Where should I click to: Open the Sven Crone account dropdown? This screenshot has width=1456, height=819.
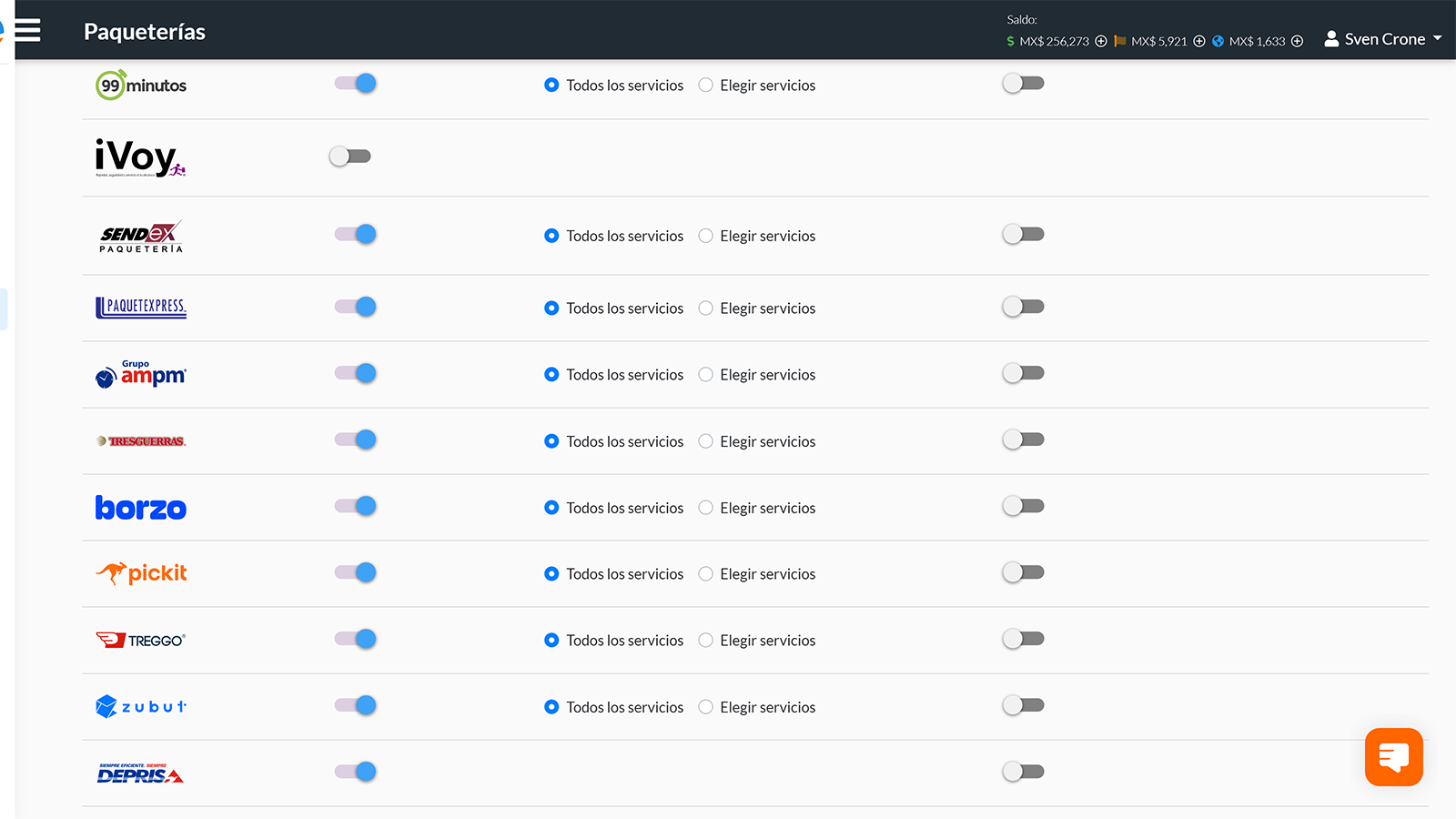1383,38
